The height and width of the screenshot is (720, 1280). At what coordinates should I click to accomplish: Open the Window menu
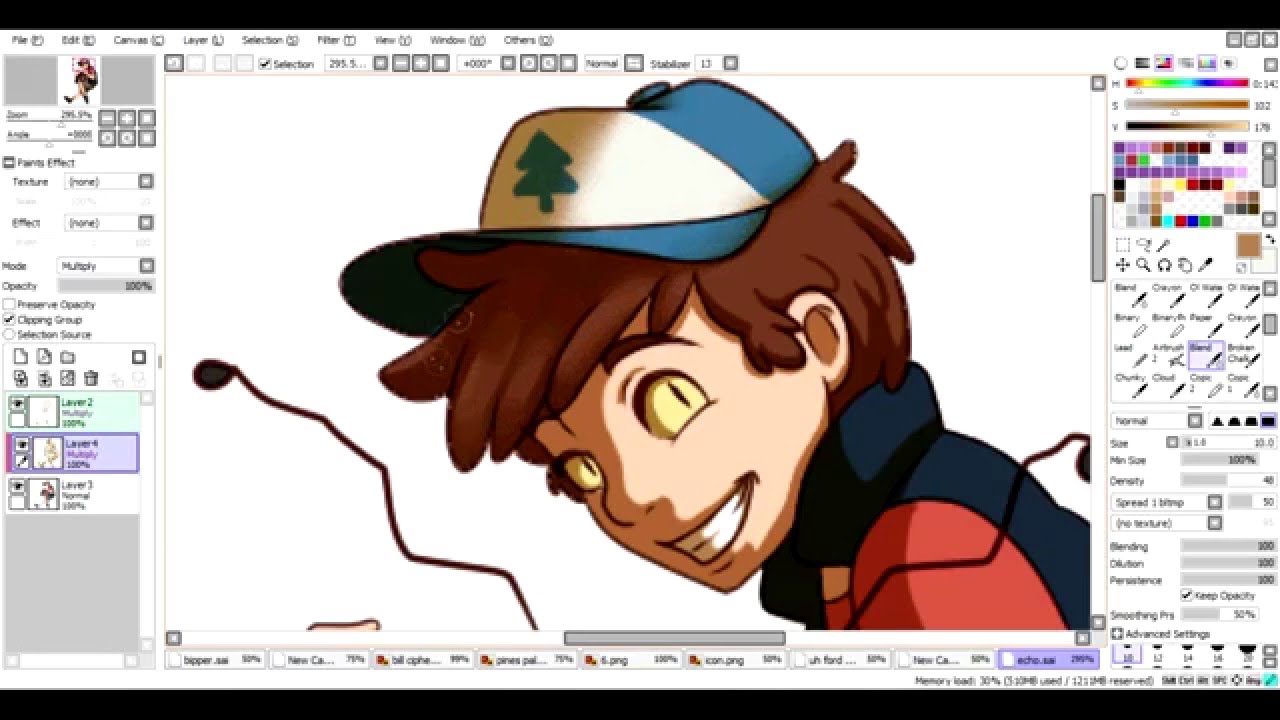457,40
